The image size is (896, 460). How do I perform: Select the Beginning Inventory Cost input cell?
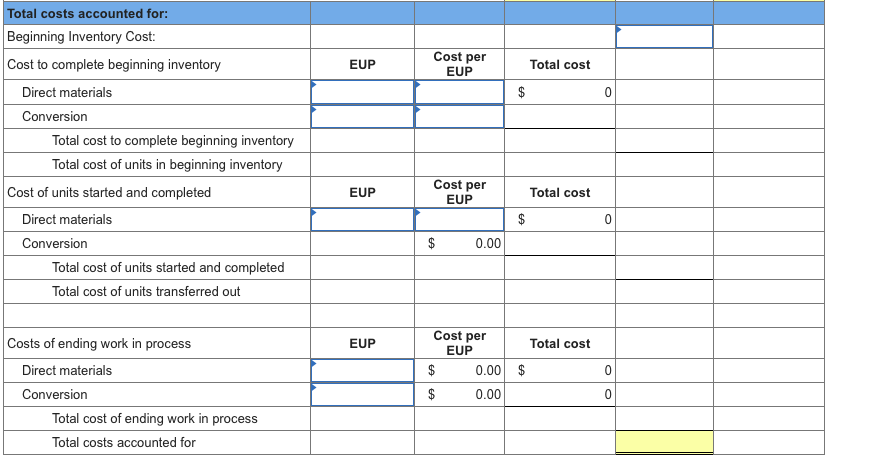tap(664, 37)
